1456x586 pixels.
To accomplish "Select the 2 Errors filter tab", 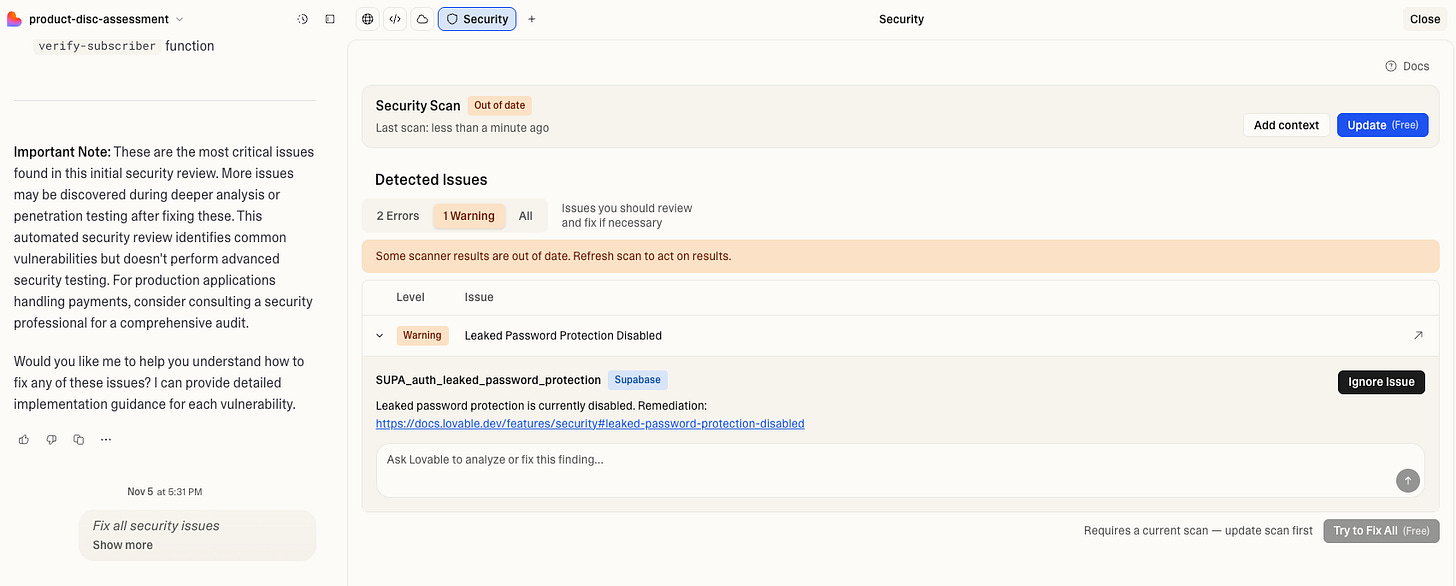I will point(398,216).
